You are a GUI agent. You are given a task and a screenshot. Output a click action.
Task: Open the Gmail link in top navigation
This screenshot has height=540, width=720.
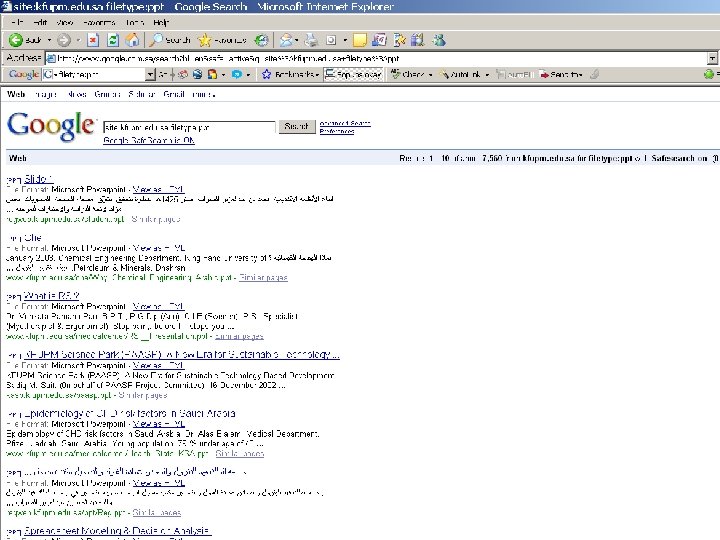[x=174, y=95]
